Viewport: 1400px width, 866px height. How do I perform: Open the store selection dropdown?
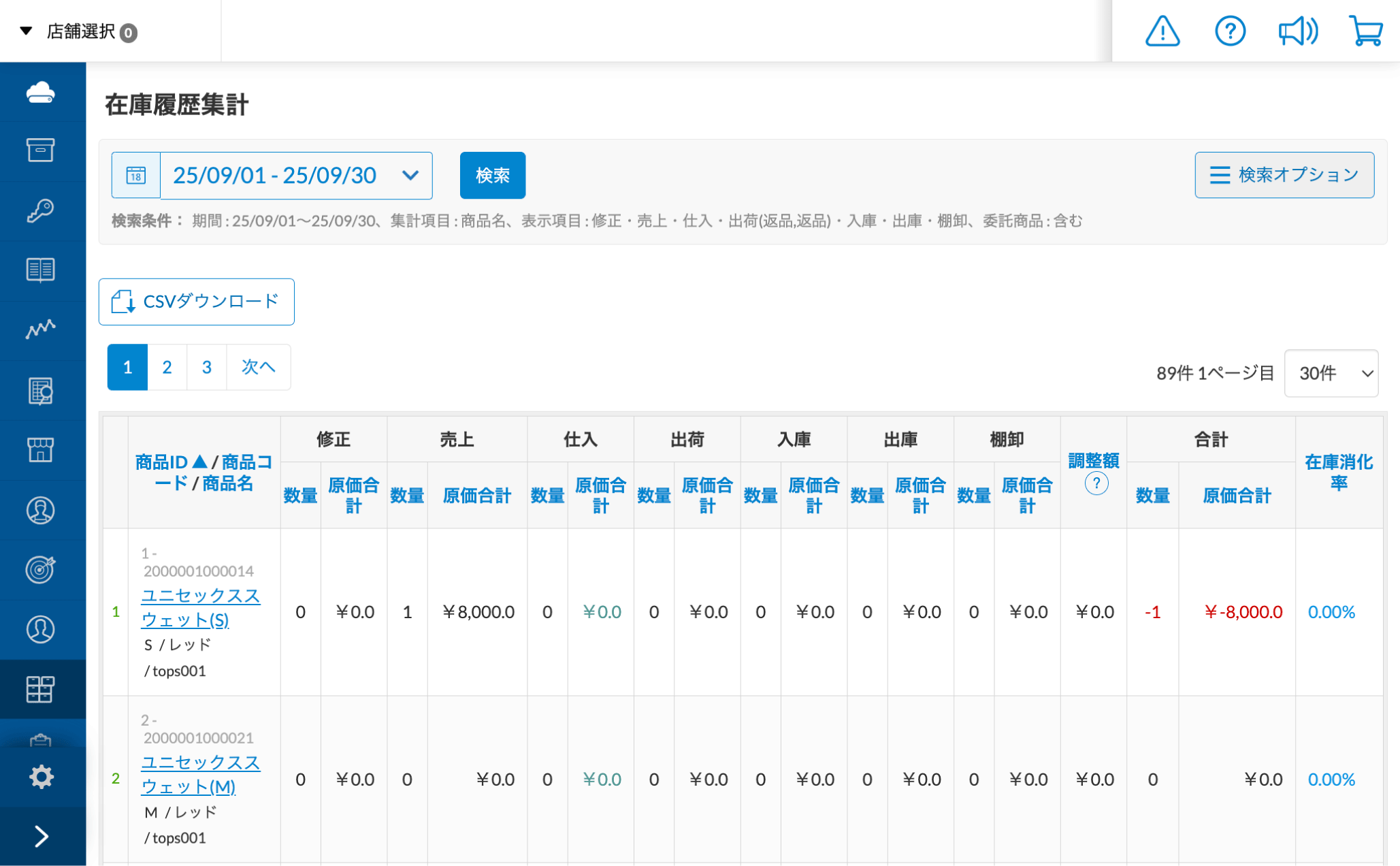point(80,31)
